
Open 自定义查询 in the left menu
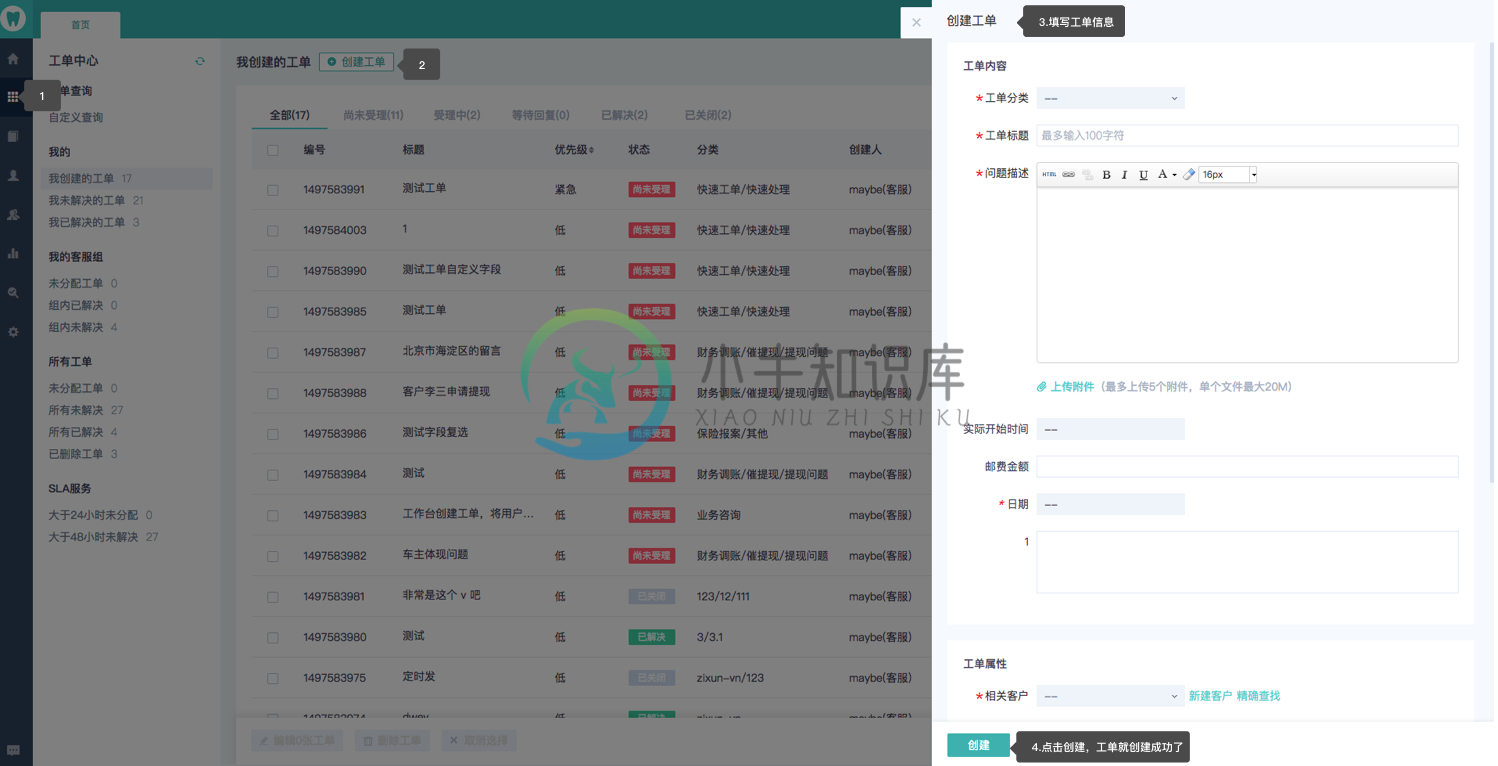point(76,118)
